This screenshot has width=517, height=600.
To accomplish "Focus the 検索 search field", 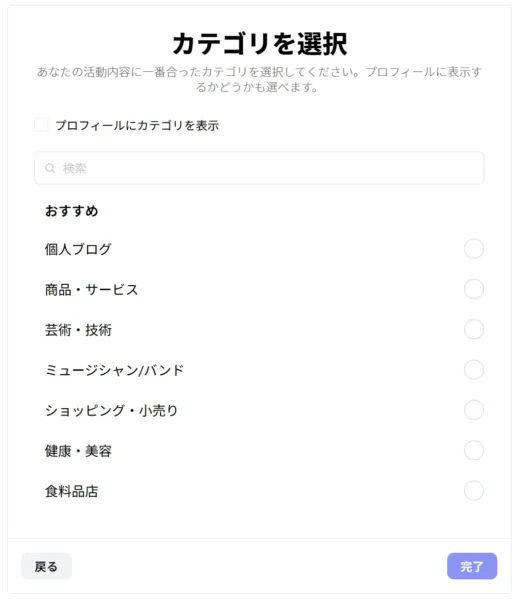I will tap(259, 168).
